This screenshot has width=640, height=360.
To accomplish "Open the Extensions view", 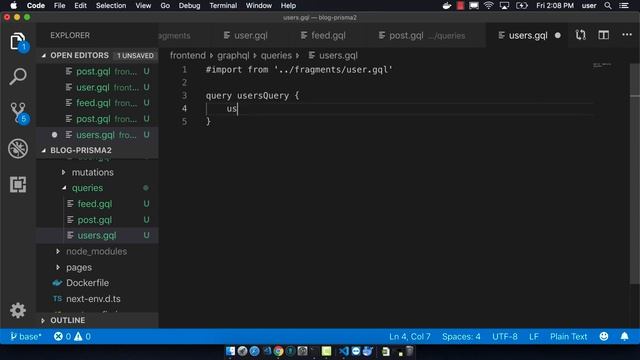I will click(18, 184).
